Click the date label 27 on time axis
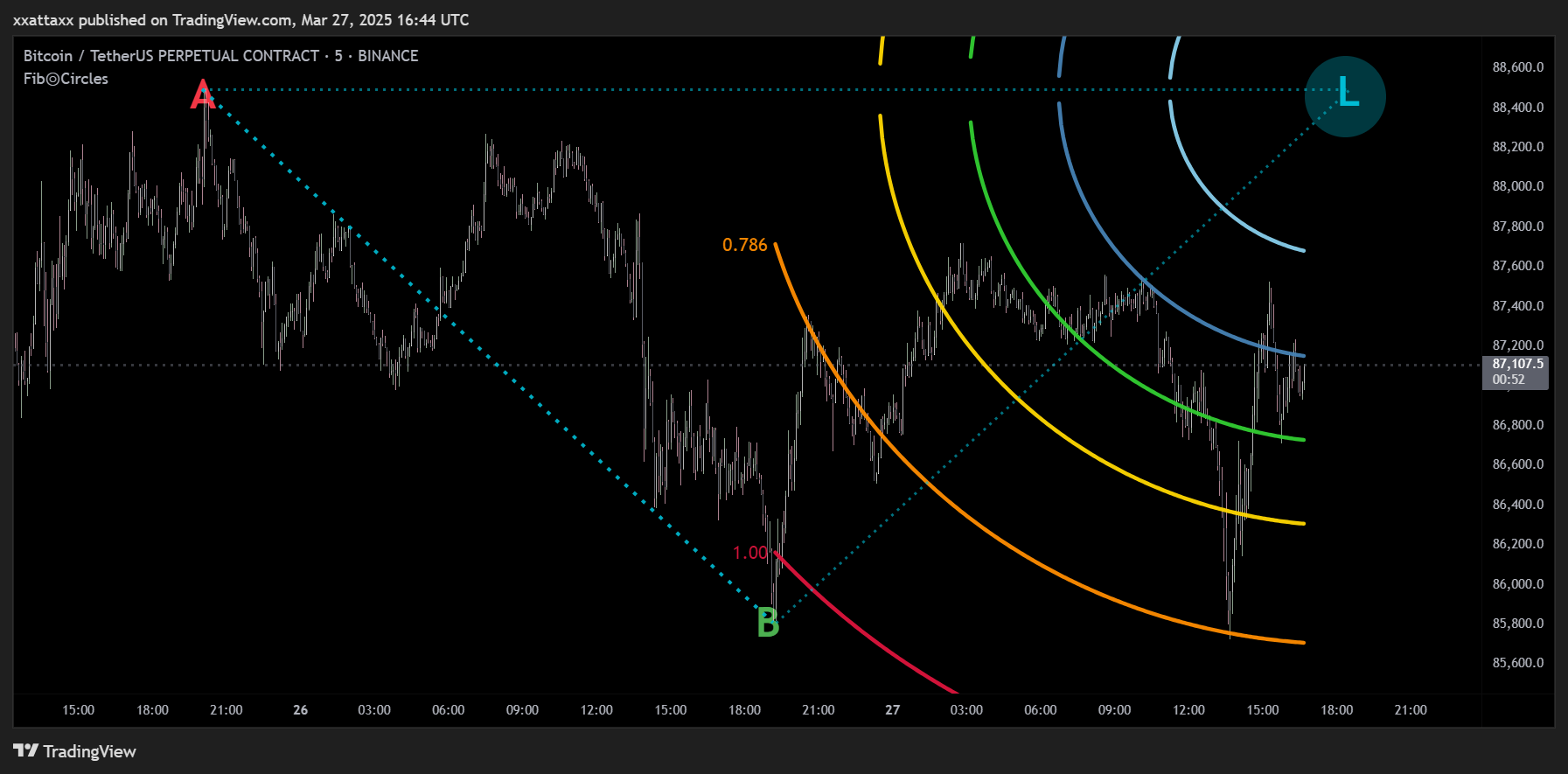Screen dimensions: 1568x774 coord(892,710)
